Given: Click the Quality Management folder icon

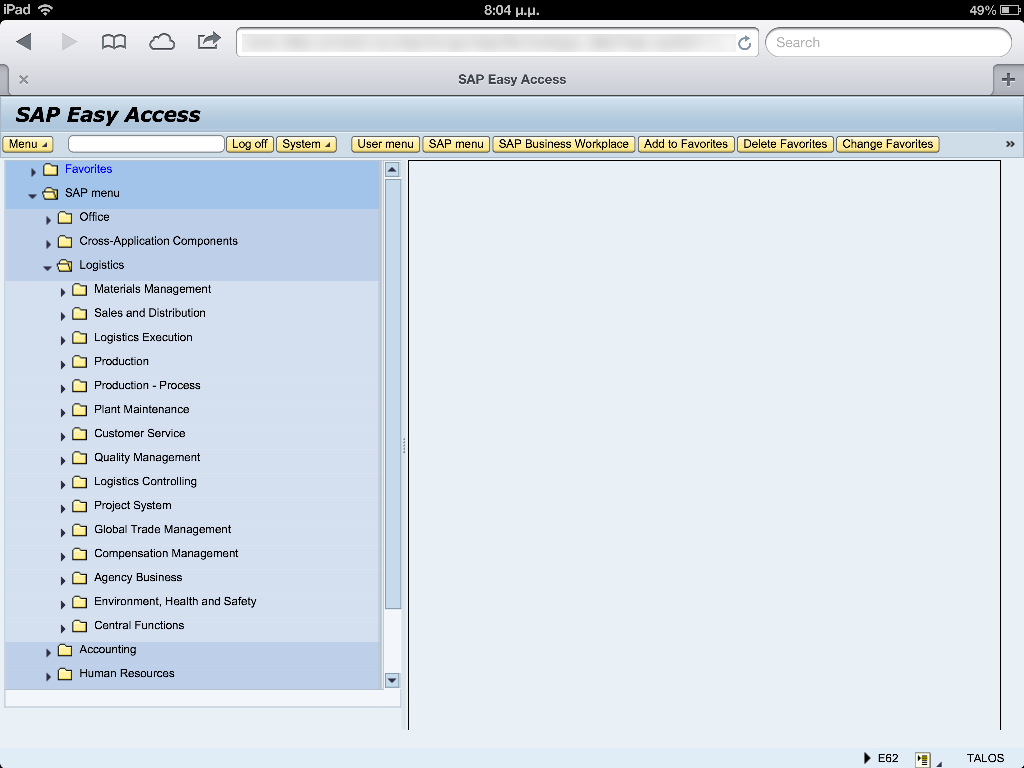Looking at the screenshot, I should pyautogui.click(x=80, y=458).
